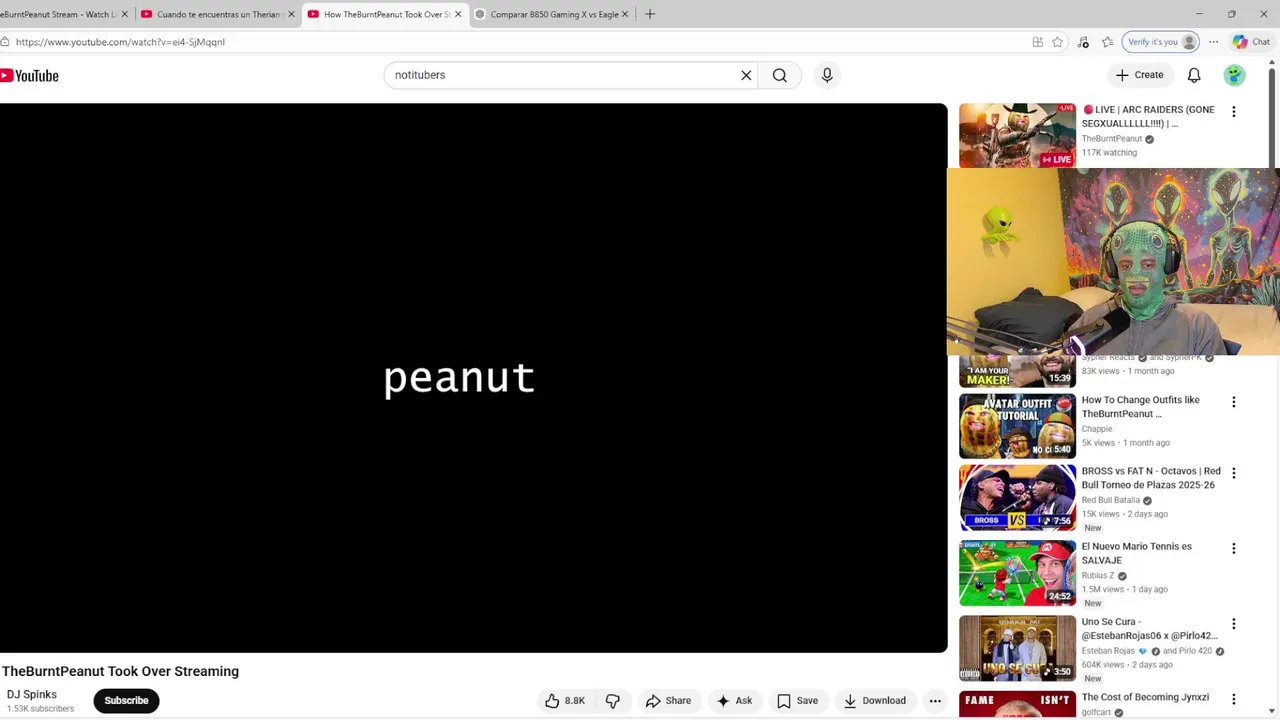1280x720 pixels.
Task: Save the video to a playlist
Action: 797,701
